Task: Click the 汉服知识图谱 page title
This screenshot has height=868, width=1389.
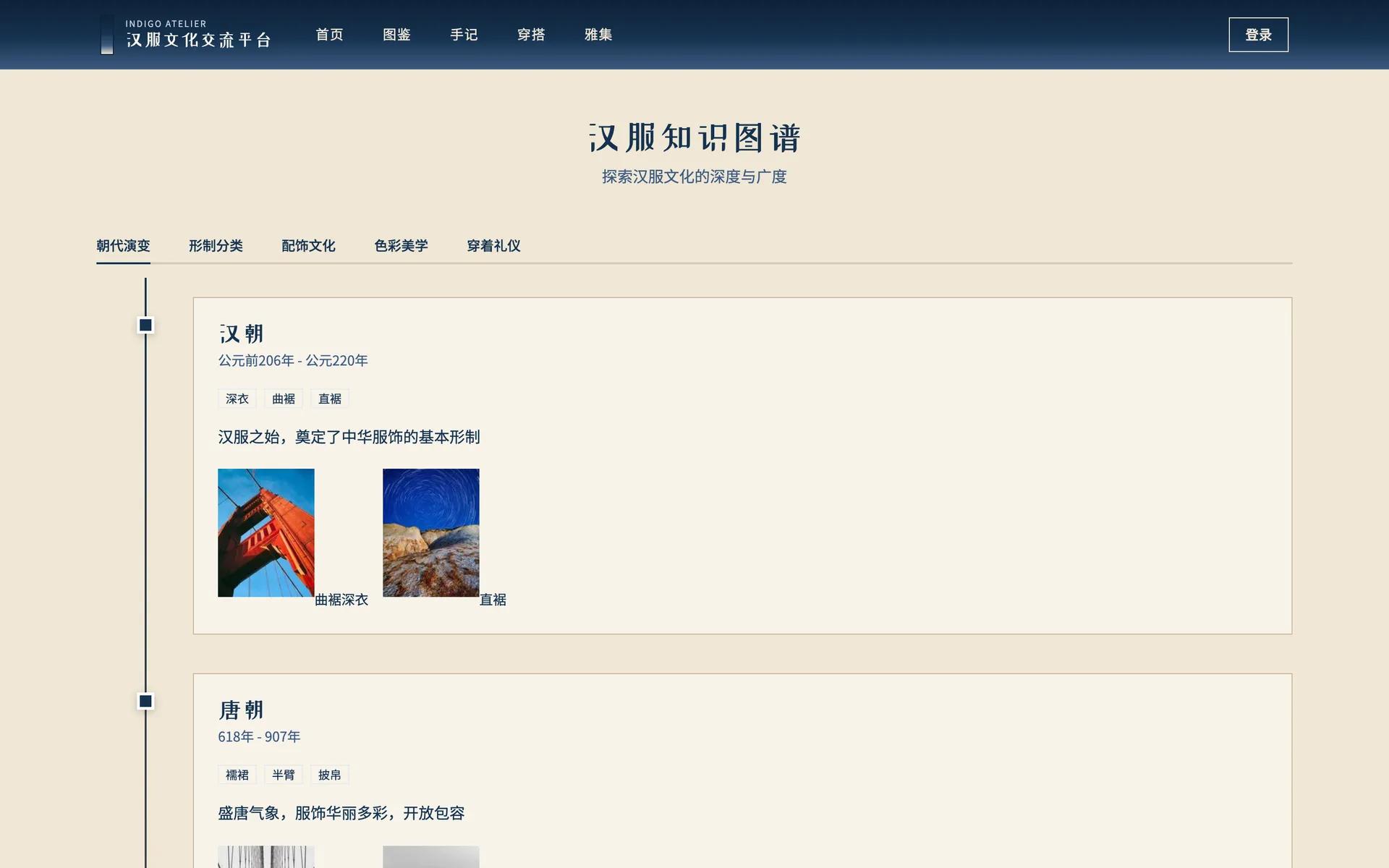Action: coord(694,137)
